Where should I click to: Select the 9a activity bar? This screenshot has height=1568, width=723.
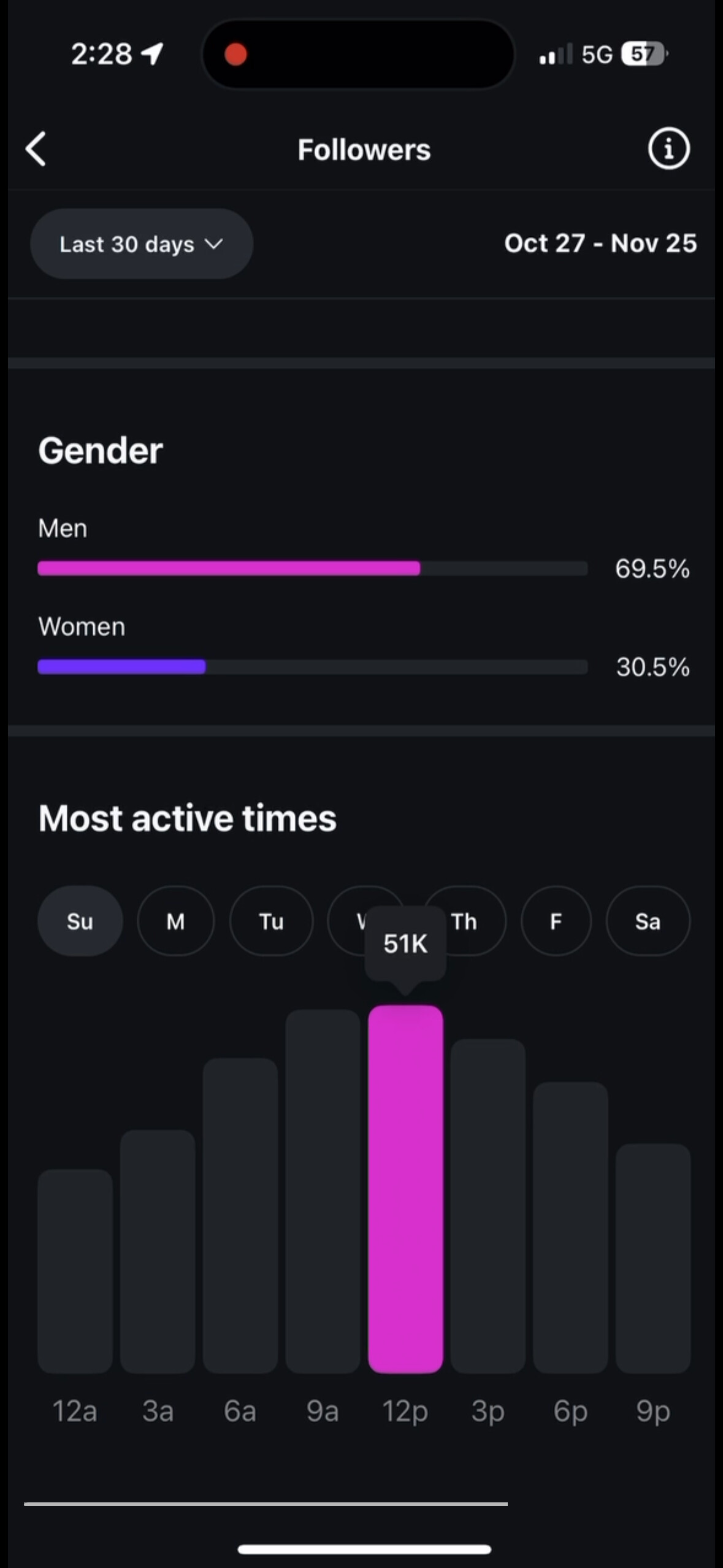(323, 1190)
